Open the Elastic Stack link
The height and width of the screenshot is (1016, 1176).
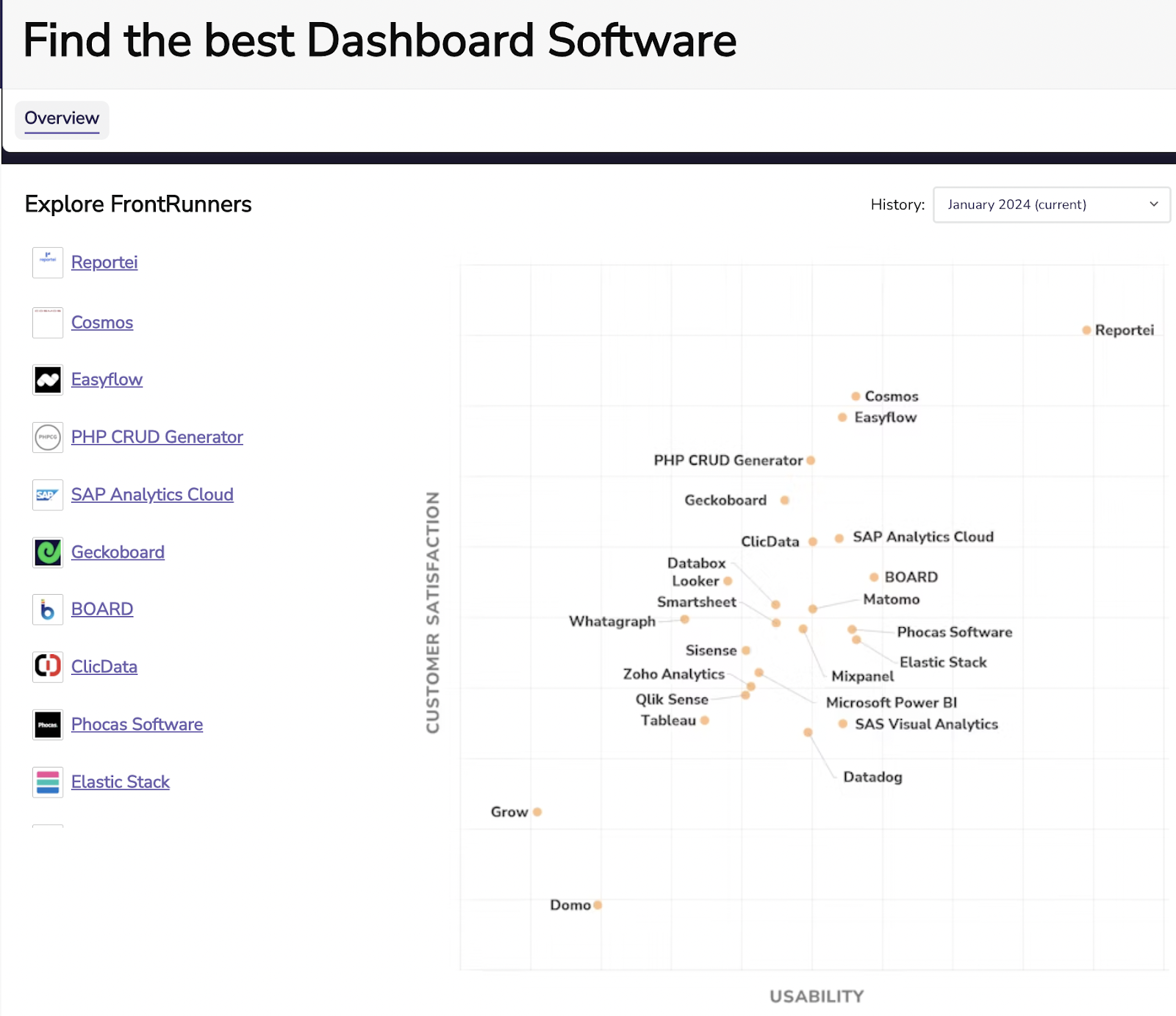coord(121,782)
